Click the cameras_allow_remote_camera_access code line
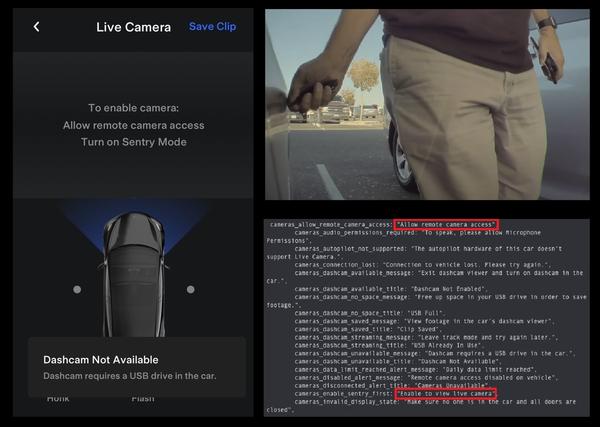 coord(384,225)
